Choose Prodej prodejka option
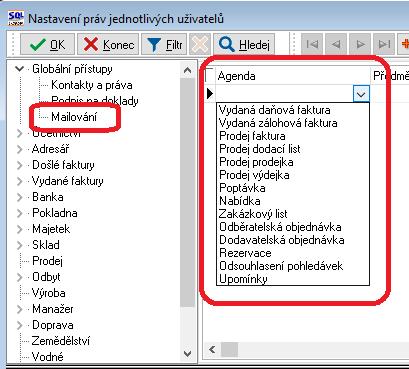Image resolution: width=409 pixels, height=369 pixels. click(256, 162)
